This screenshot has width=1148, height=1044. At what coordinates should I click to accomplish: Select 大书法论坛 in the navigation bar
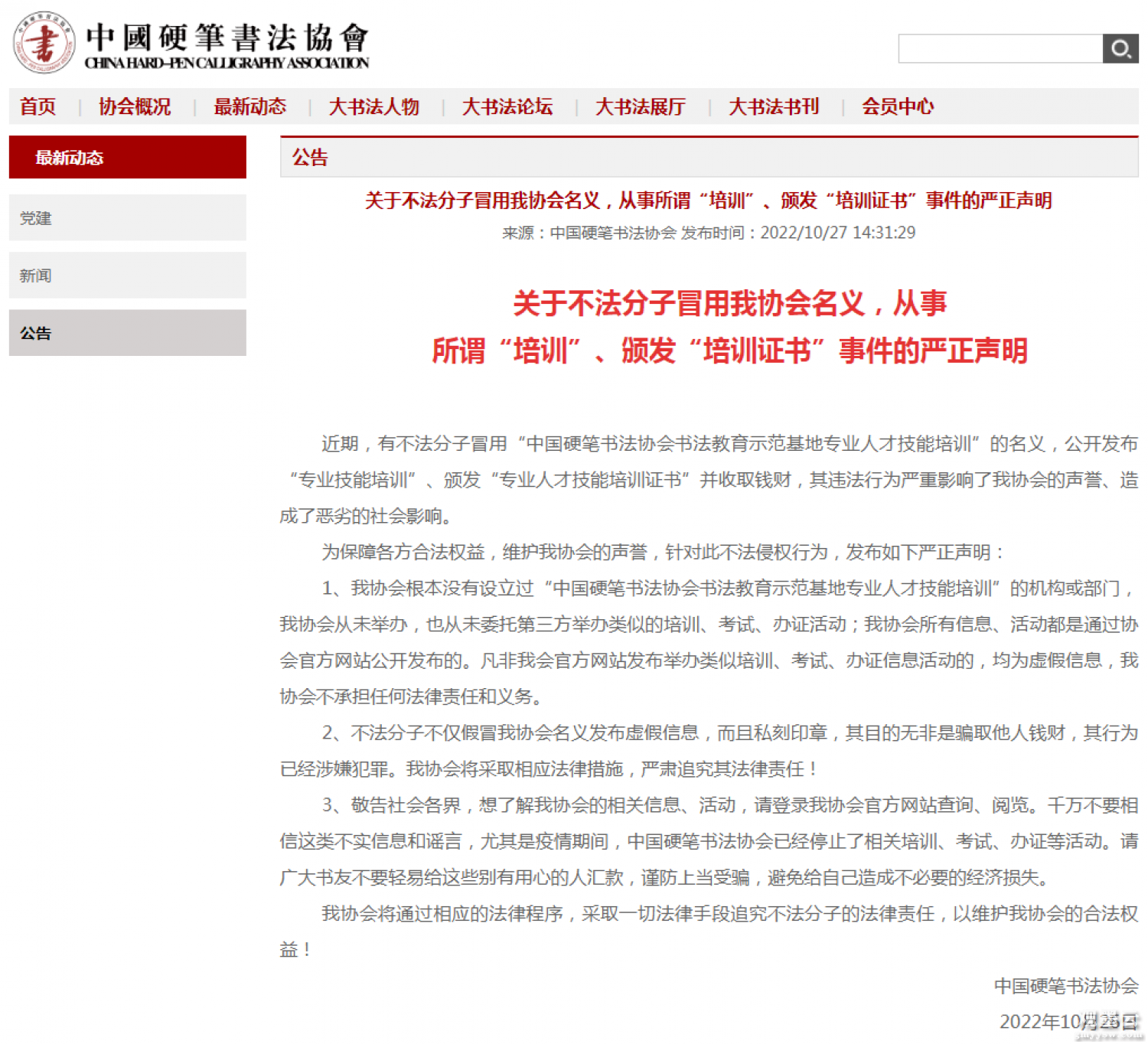pyautogui.click(x=507, y=106)
